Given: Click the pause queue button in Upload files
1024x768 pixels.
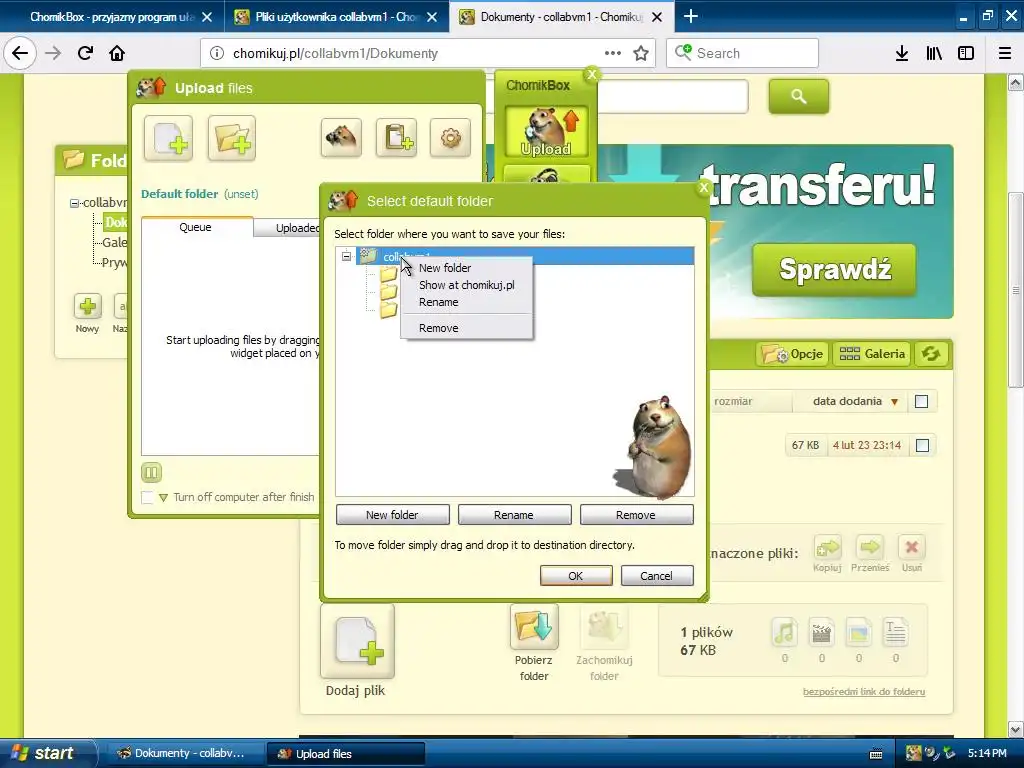Looking at the screenshot, I should (x=151, y=472).
